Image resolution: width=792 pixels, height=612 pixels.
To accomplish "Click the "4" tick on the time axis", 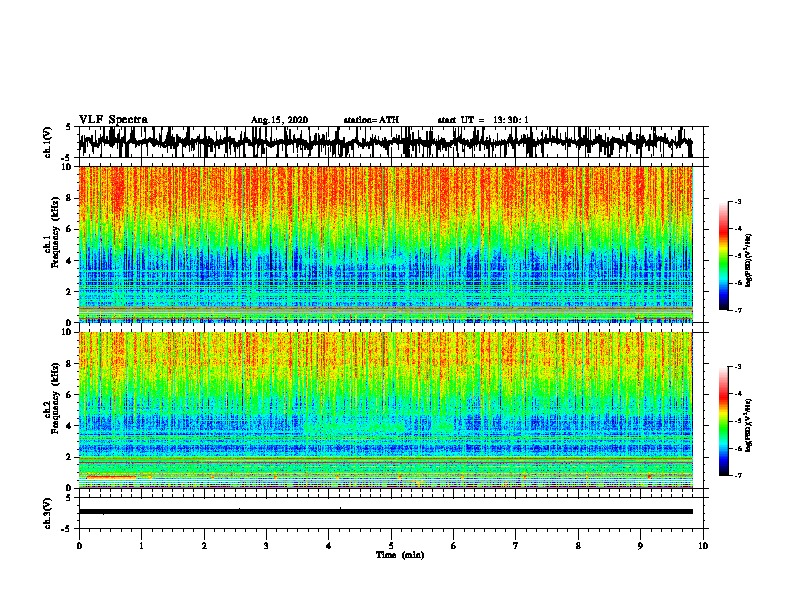I will (x=329, y=546).
